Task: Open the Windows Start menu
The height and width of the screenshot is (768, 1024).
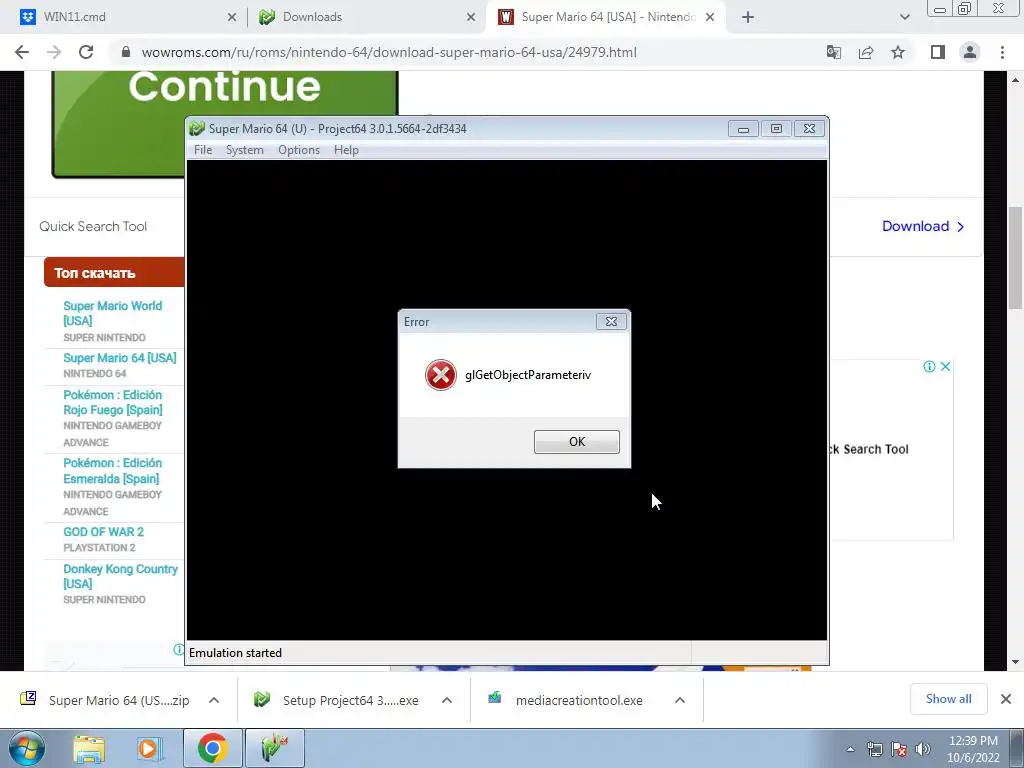Action: tap(27, 748)
